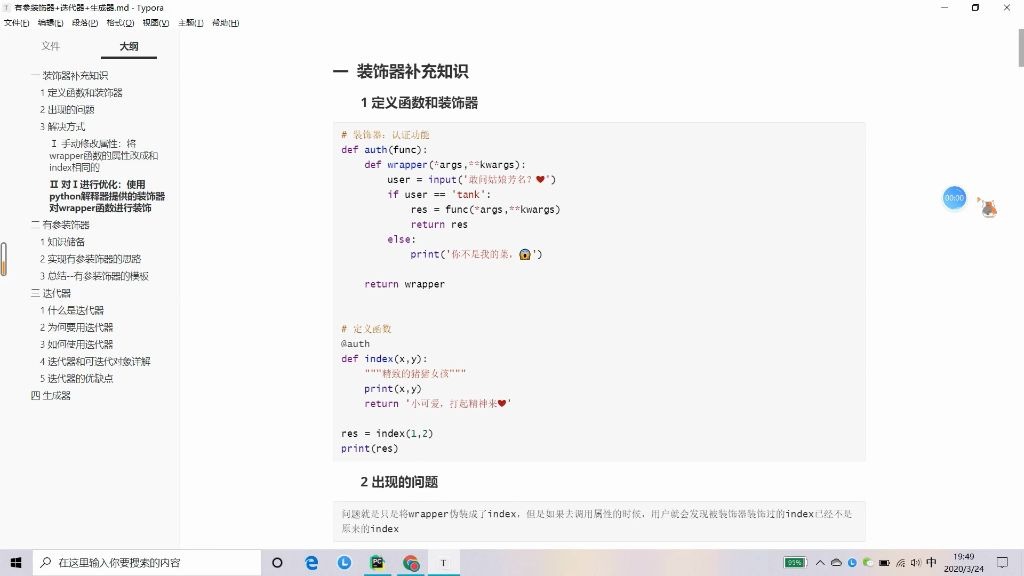This screenshot has width=1024, height=576.
Task: Select the Typora icon in the taskbar
Action: pos(443,562)
